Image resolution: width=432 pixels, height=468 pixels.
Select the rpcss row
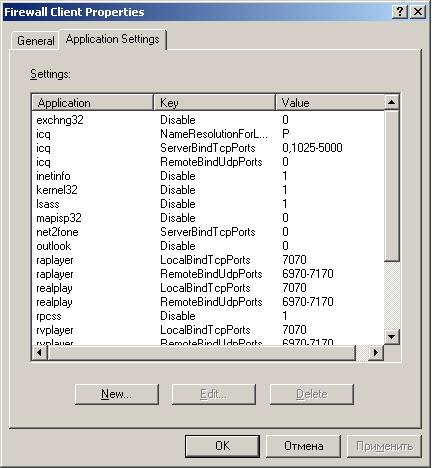point(208,316)
